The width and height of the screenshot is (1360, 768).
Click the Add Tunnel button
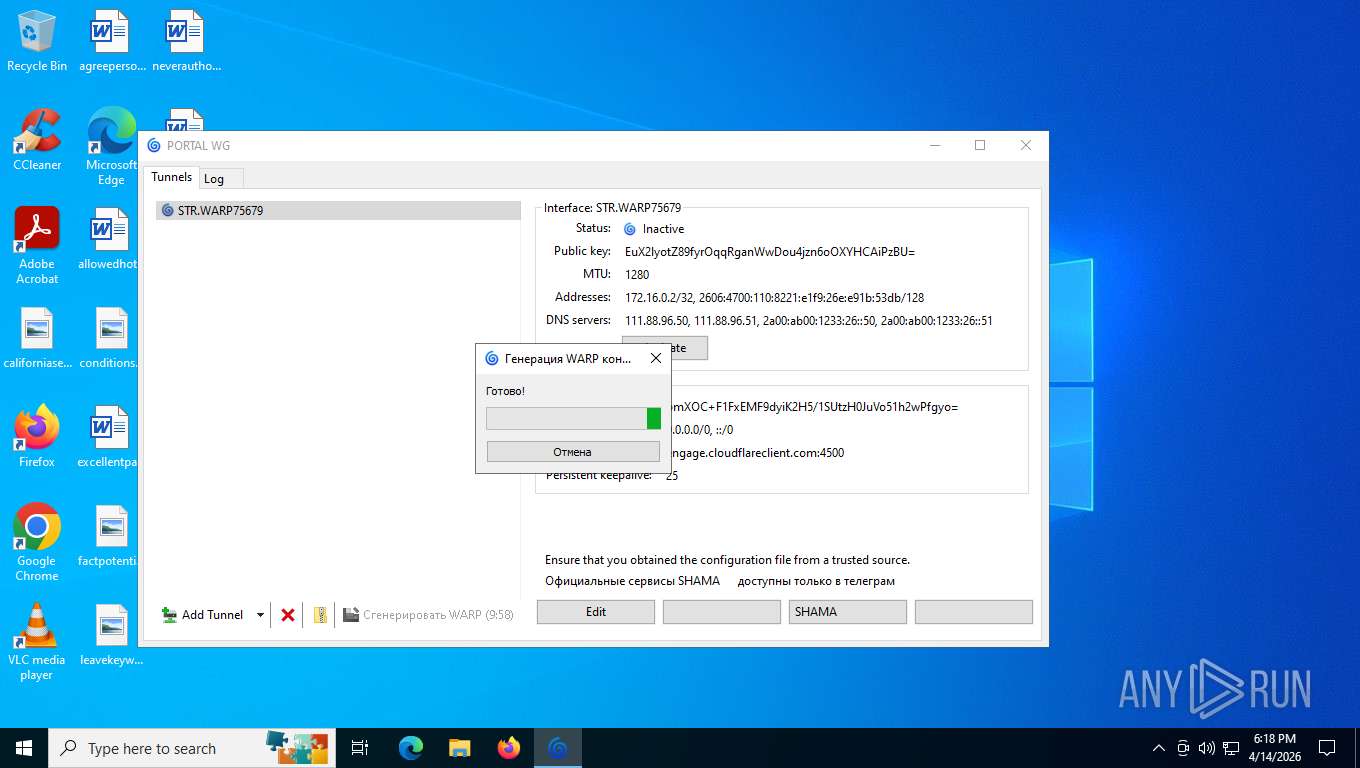(203, 615)
